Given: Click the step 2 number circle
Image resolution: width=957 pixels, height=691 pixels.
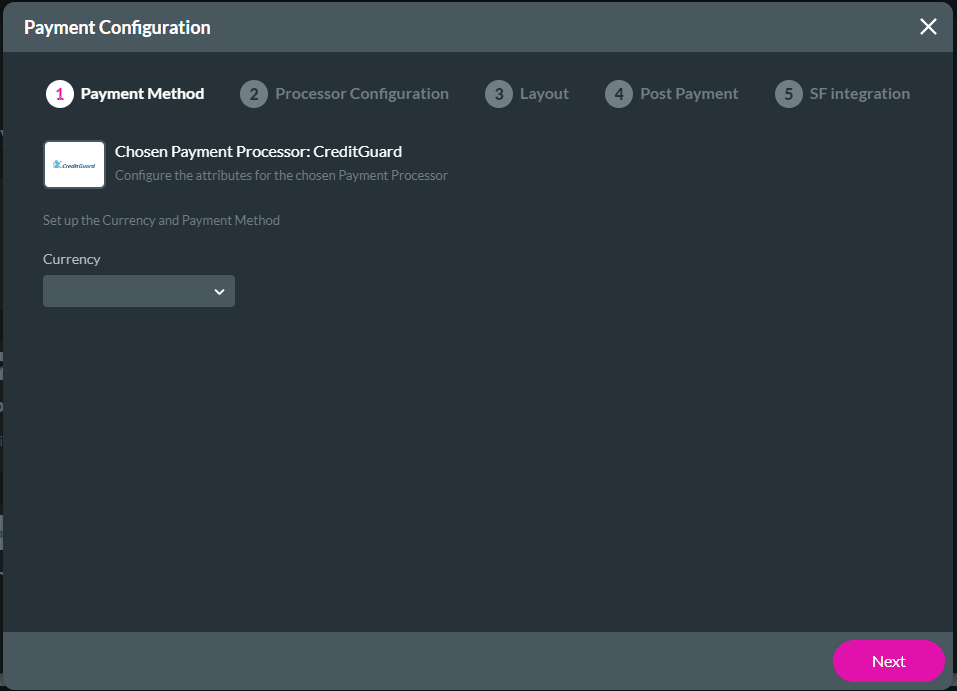Looking at the screenshot, I should pos(254,94).
